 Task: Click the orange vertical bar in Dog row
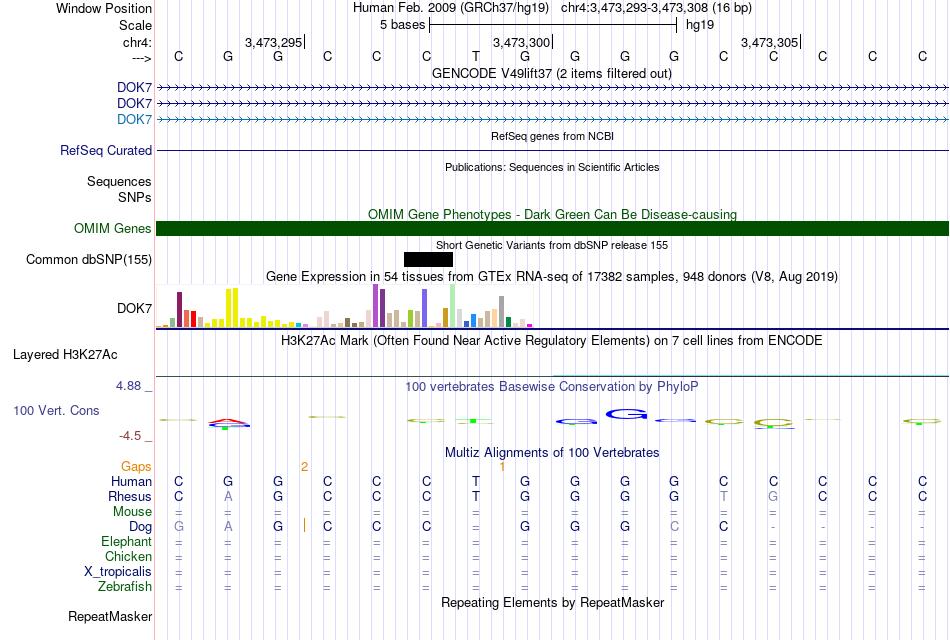coord(304,525)
